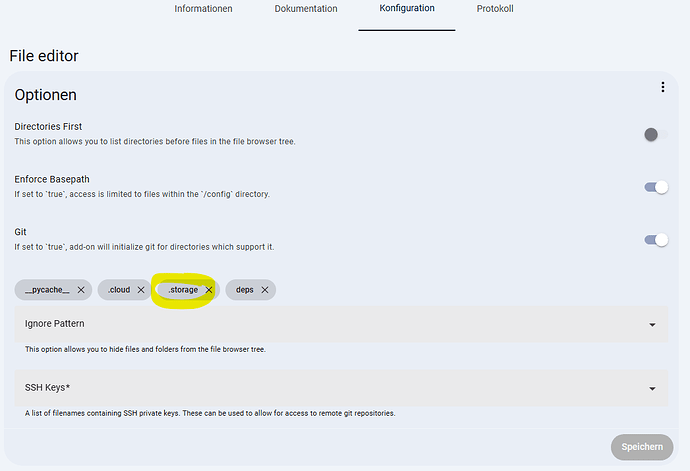Expand the SSH Keys dropdown arrow
The width and height of the screenshot is (690, 471).
click(652, 389)
